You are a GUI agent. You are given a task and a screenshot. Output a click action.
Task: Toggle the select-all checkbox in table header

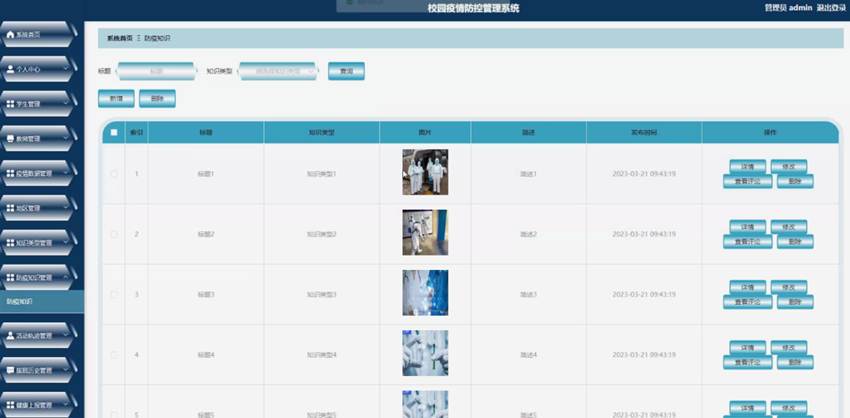click(114, 132)
